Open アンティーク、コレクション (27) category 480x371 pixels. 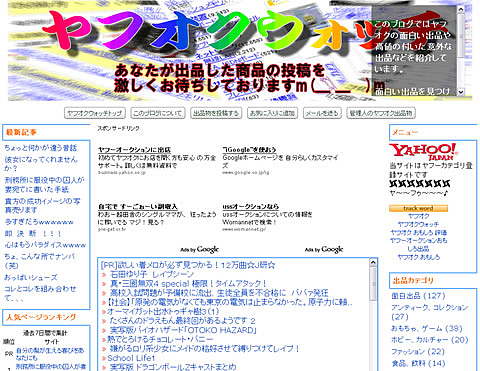tap(430, 312)
